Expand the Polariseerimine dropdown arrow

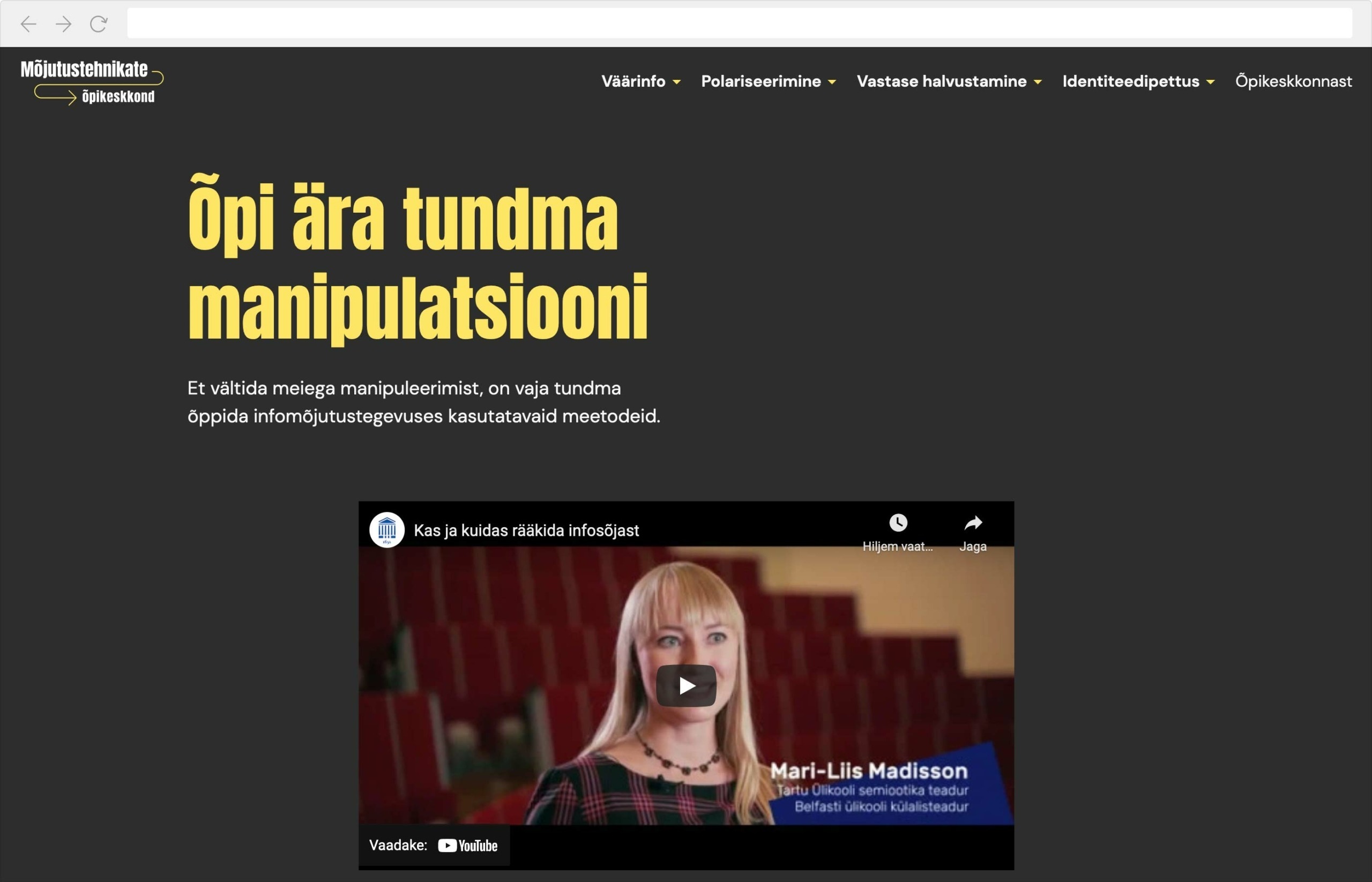pos(832,83)
